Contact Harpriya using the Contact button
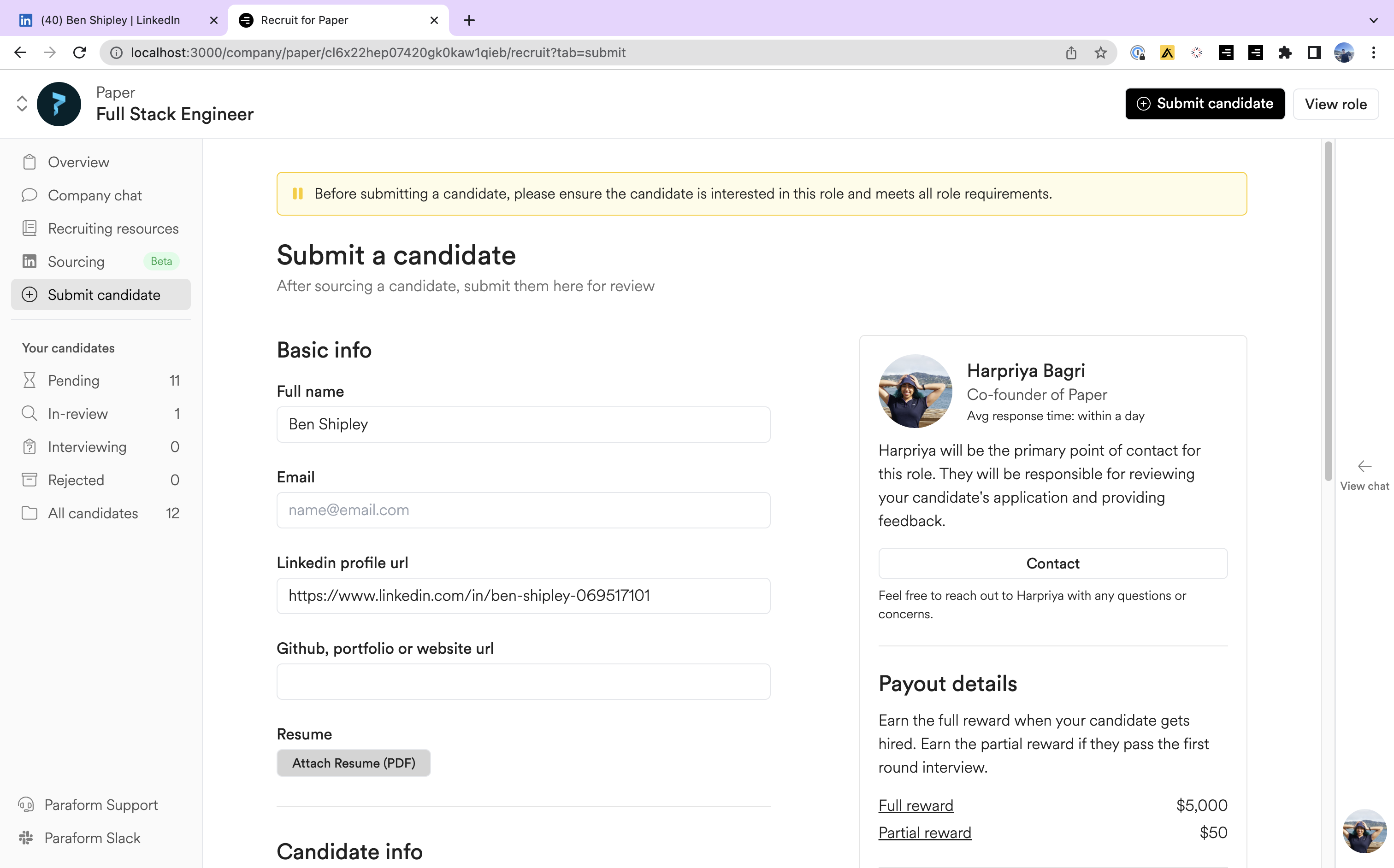Viewport: 1394px width, 868px height. pos(1052,563)
